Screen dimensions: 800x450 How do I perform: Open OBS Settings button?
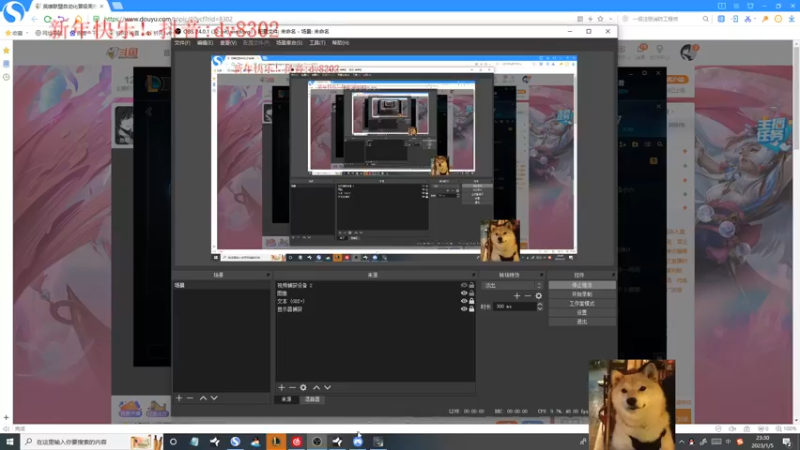pyautogui.click(x=582, y=312)
